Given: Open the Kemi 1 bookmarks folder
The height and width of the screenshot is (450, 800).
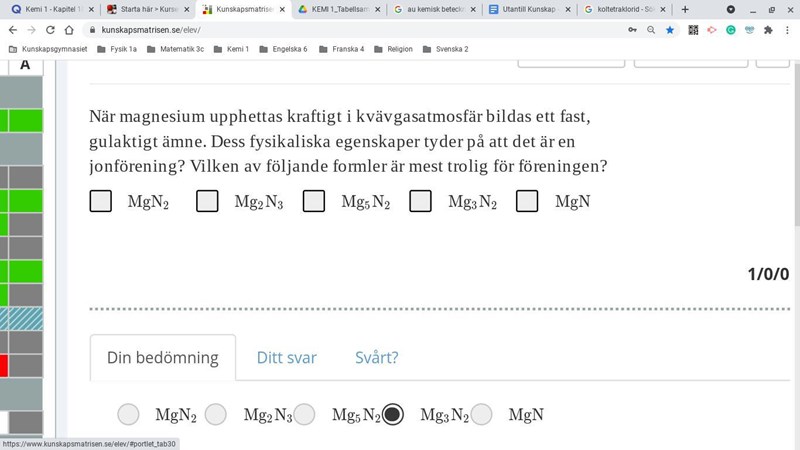Looking at the screenshot, I should pos(231,49).
